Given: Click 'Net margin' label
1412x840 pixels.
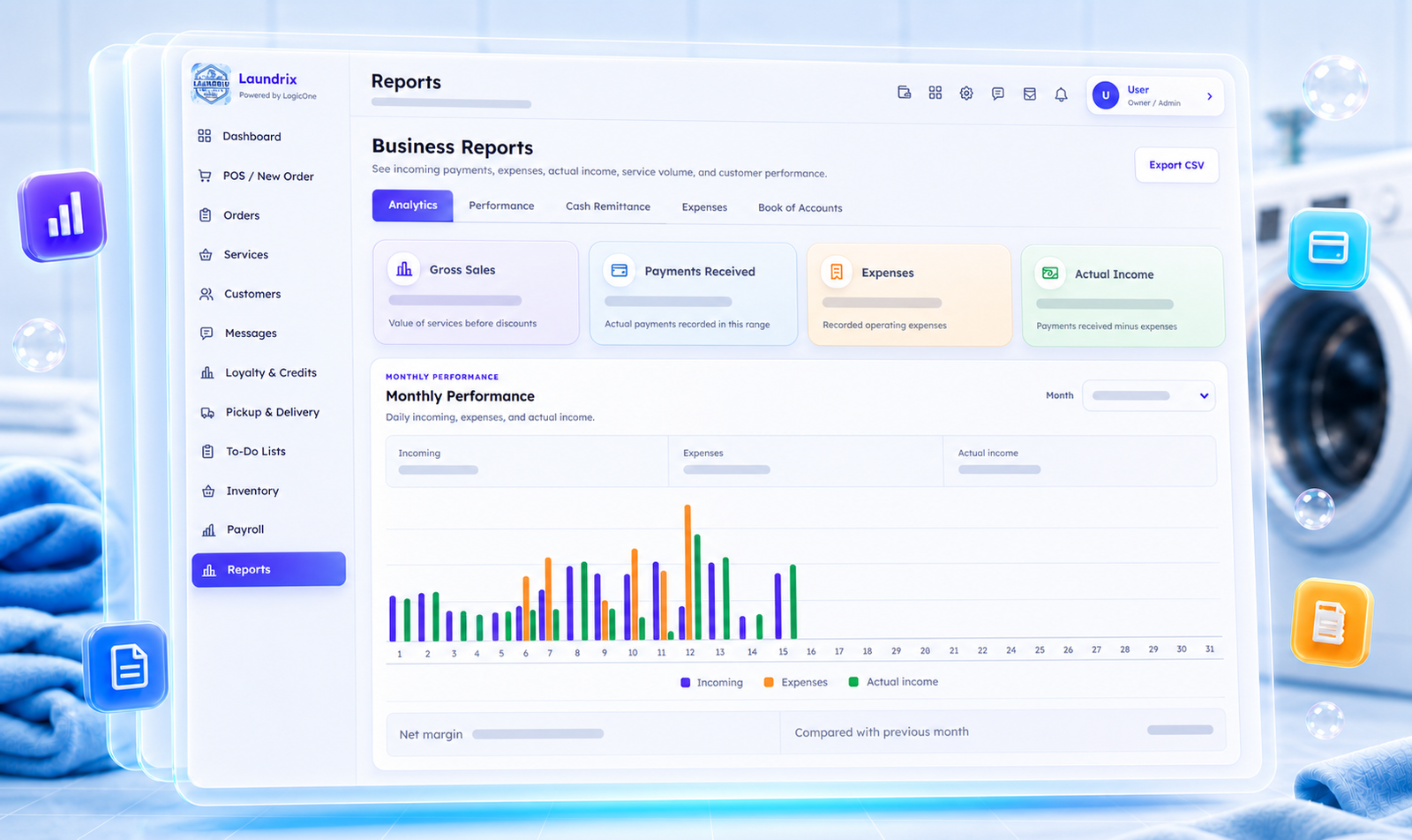Looking at the screenshot, I should click(431, 734).
